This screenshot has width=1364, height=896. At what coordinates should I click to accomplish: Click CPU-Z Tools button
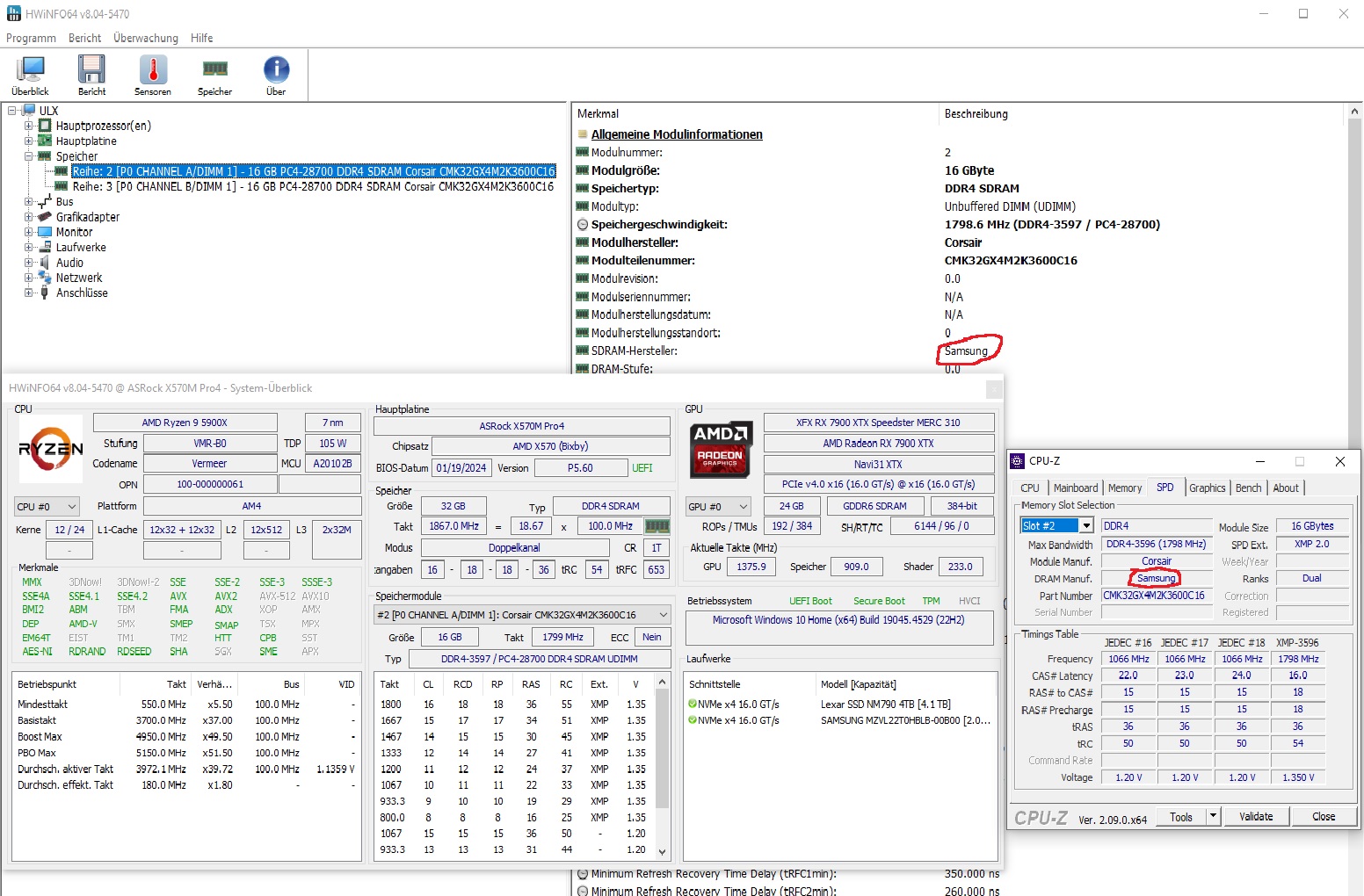point(1181,816)
